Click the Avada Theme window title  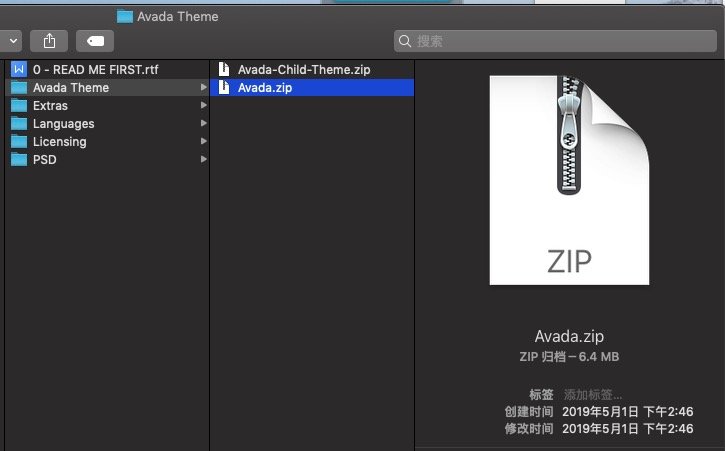pos(178,17)
